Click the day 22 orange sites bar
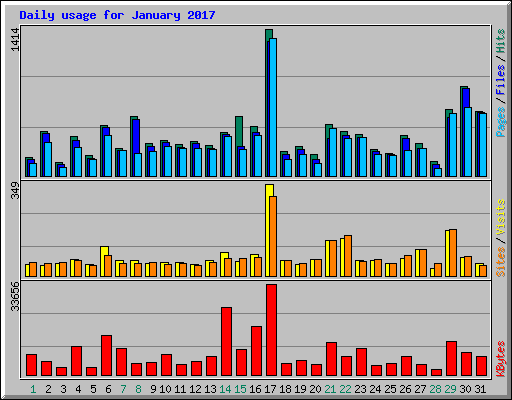Image resolution: width=512 pixels, height=400 pixels. [348, 256]
